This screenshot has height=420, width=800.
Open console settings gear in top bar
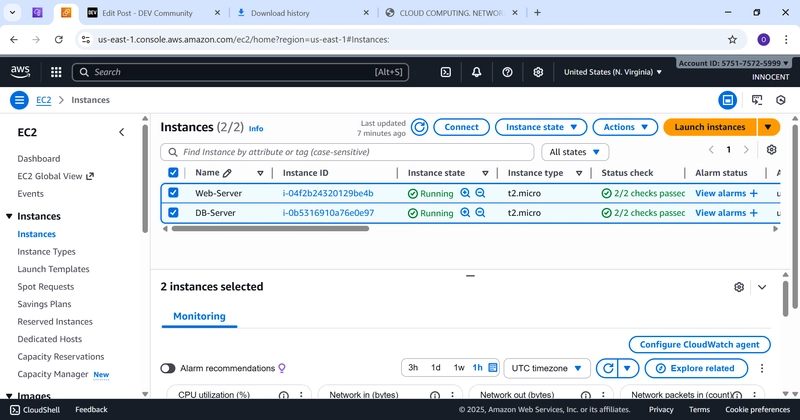[538, 72]
